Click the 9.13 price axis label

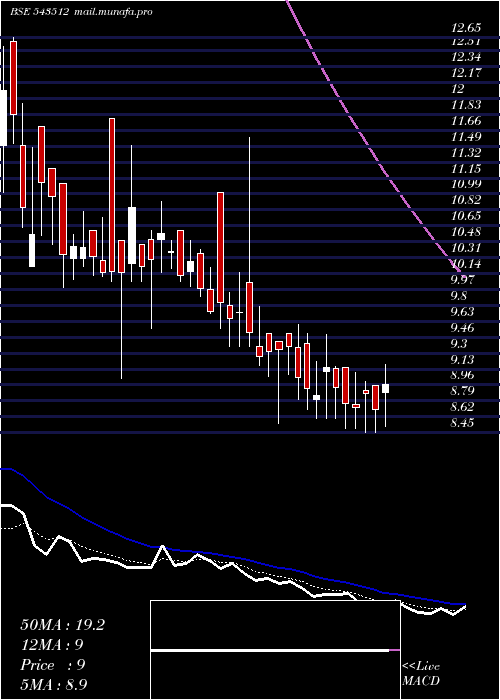pos(464,359)
